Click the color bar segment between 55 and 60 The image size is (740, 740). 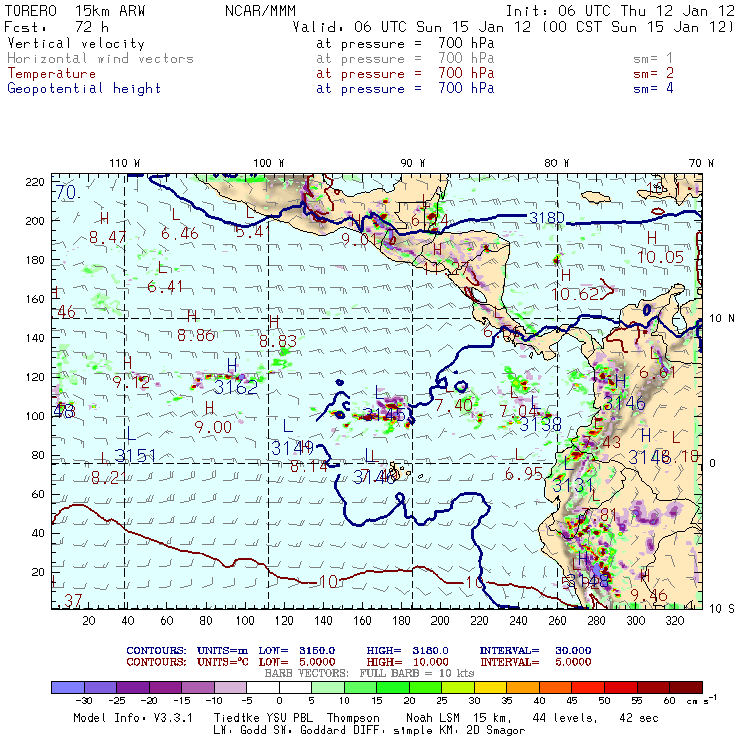[654, 688]
